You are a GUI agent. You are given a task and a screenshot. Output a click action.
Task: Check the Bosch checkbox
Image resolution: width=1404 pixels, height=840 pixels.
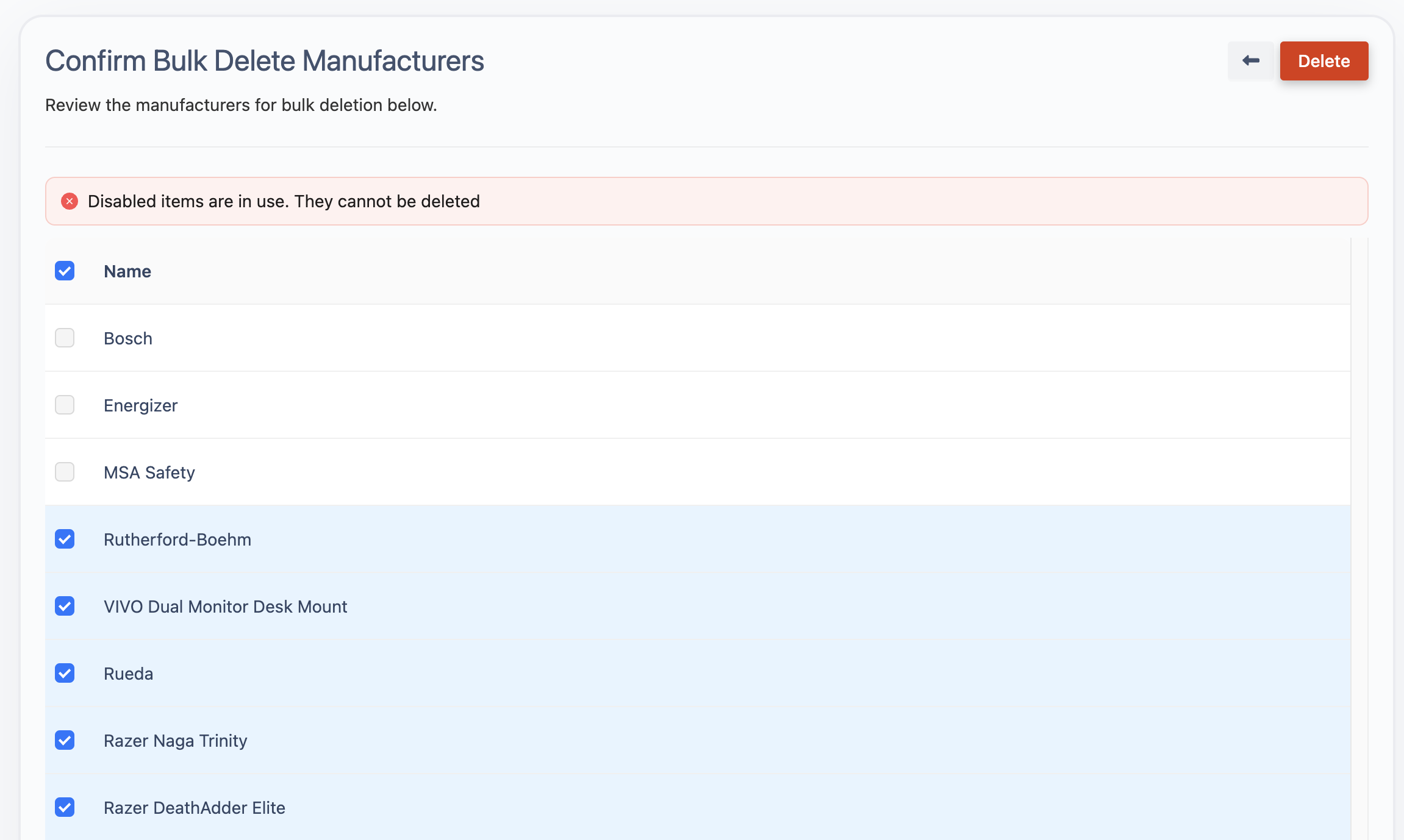tap(65, 338)
